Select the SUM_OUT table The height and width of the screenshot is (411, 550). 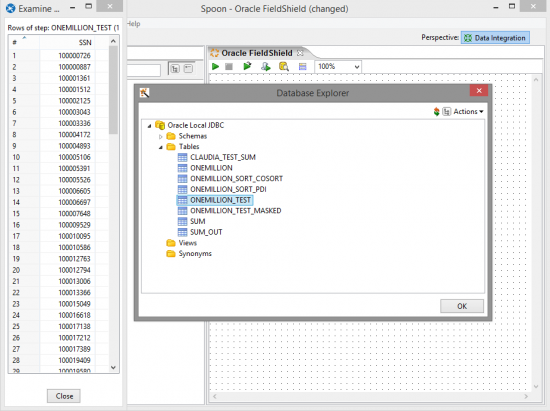click(x=206, y=232)
